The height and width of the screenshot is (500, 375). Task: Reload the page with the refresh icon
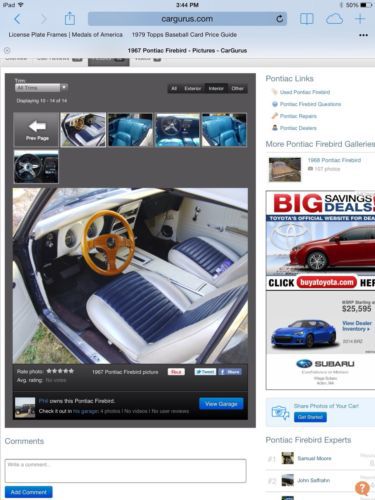tap(280, 19)
